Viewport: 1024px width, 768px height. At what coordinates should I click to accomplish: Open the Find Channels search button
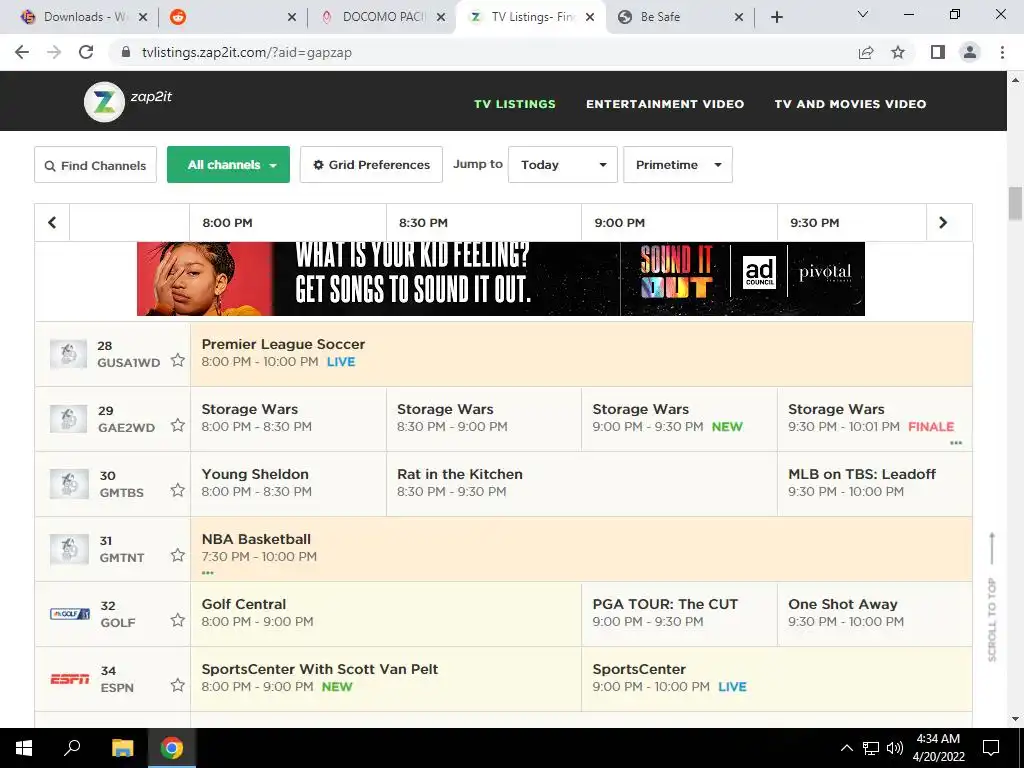[x=95, y=165]
